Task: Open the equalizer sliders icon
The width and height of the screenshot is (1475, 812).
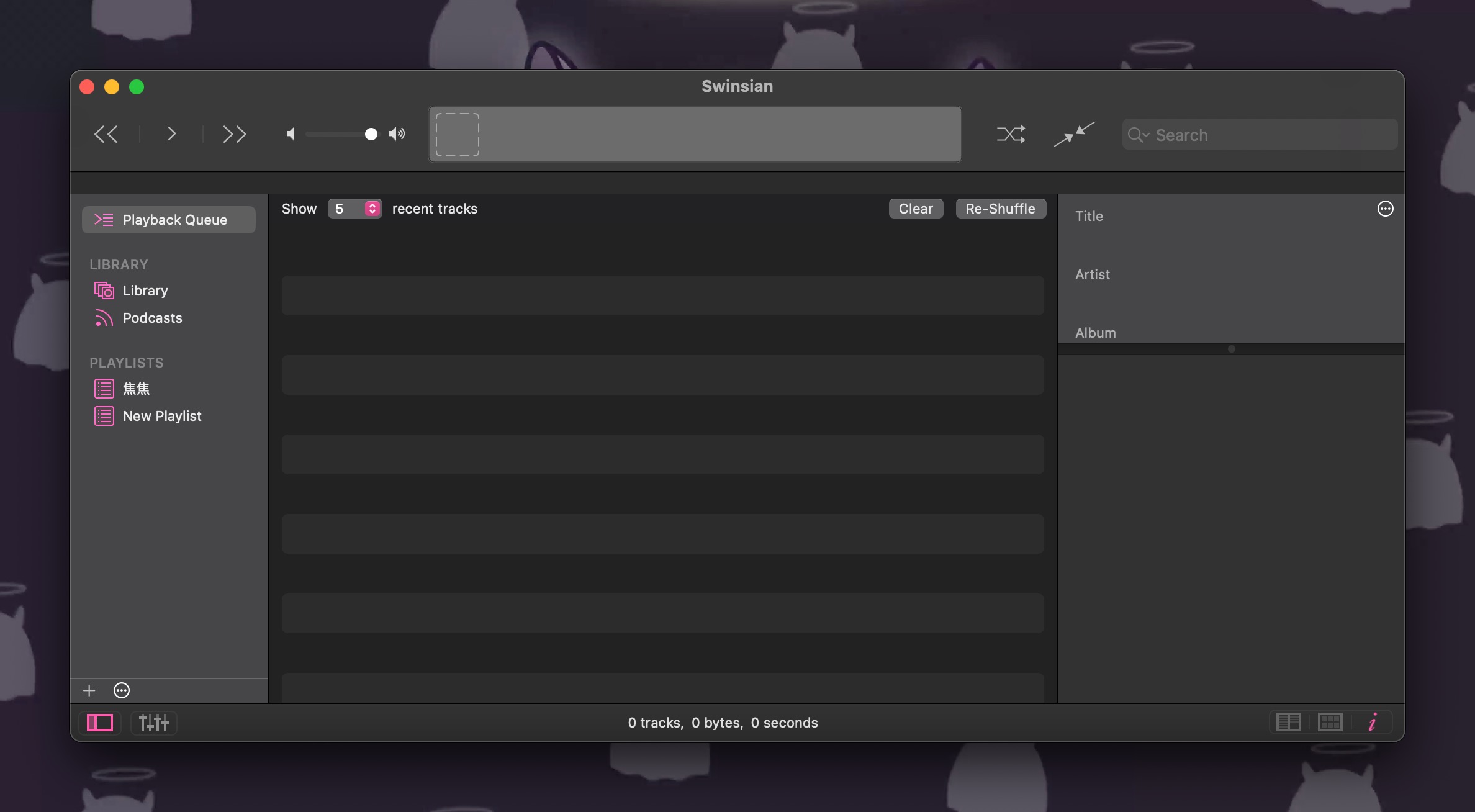Action: 153,723
